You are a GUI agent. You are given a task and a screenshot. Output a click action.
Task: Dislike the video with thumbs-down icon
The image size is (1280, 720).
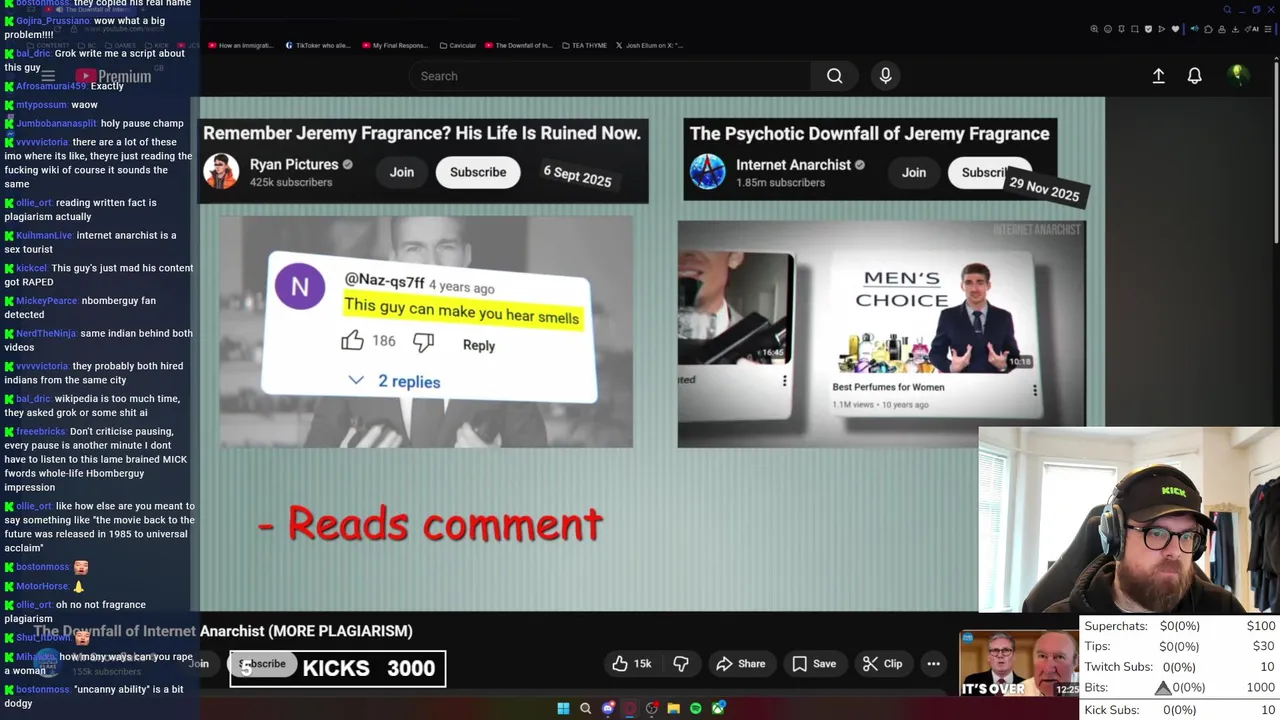coord(681,664)
